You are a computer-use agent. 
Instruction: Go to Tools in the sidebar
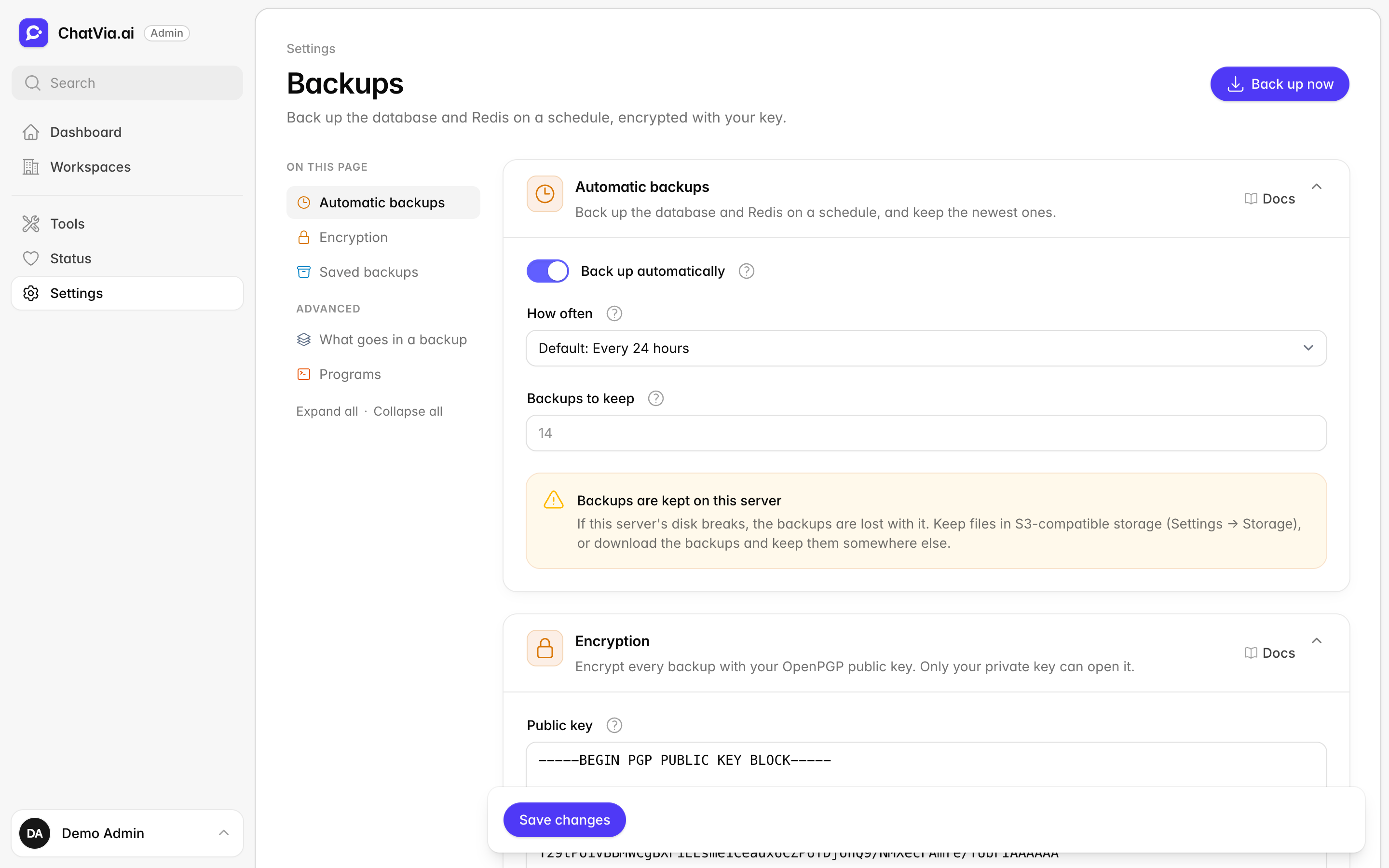pyautogui.click(x=127, y=223)
